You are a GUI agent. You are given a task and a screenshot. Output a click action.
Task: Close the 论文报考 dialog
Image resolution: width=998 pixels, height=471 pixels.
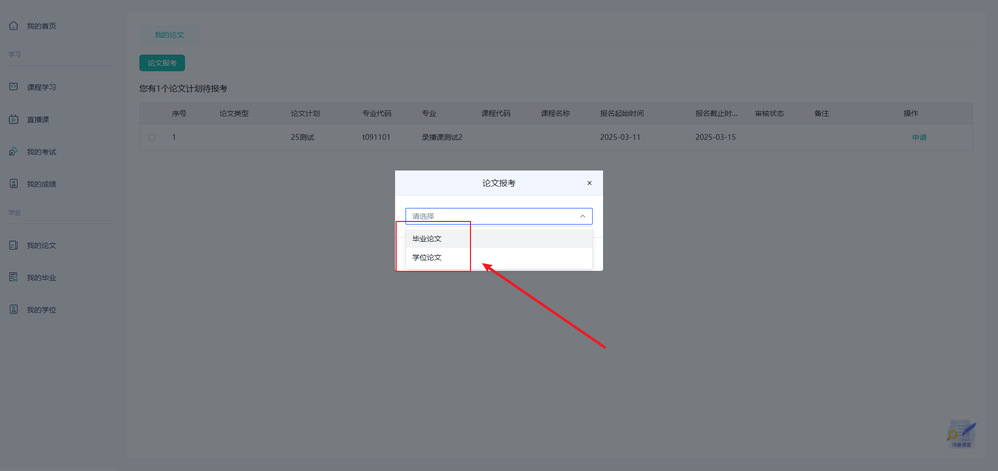coord(589,183)
